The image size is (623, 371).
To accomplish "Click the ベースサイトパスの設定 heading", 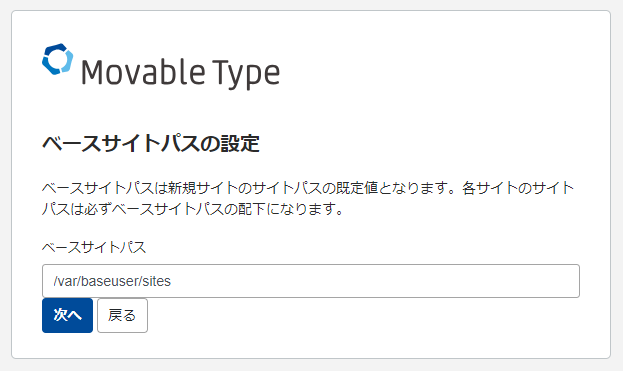I will (151, 143).
